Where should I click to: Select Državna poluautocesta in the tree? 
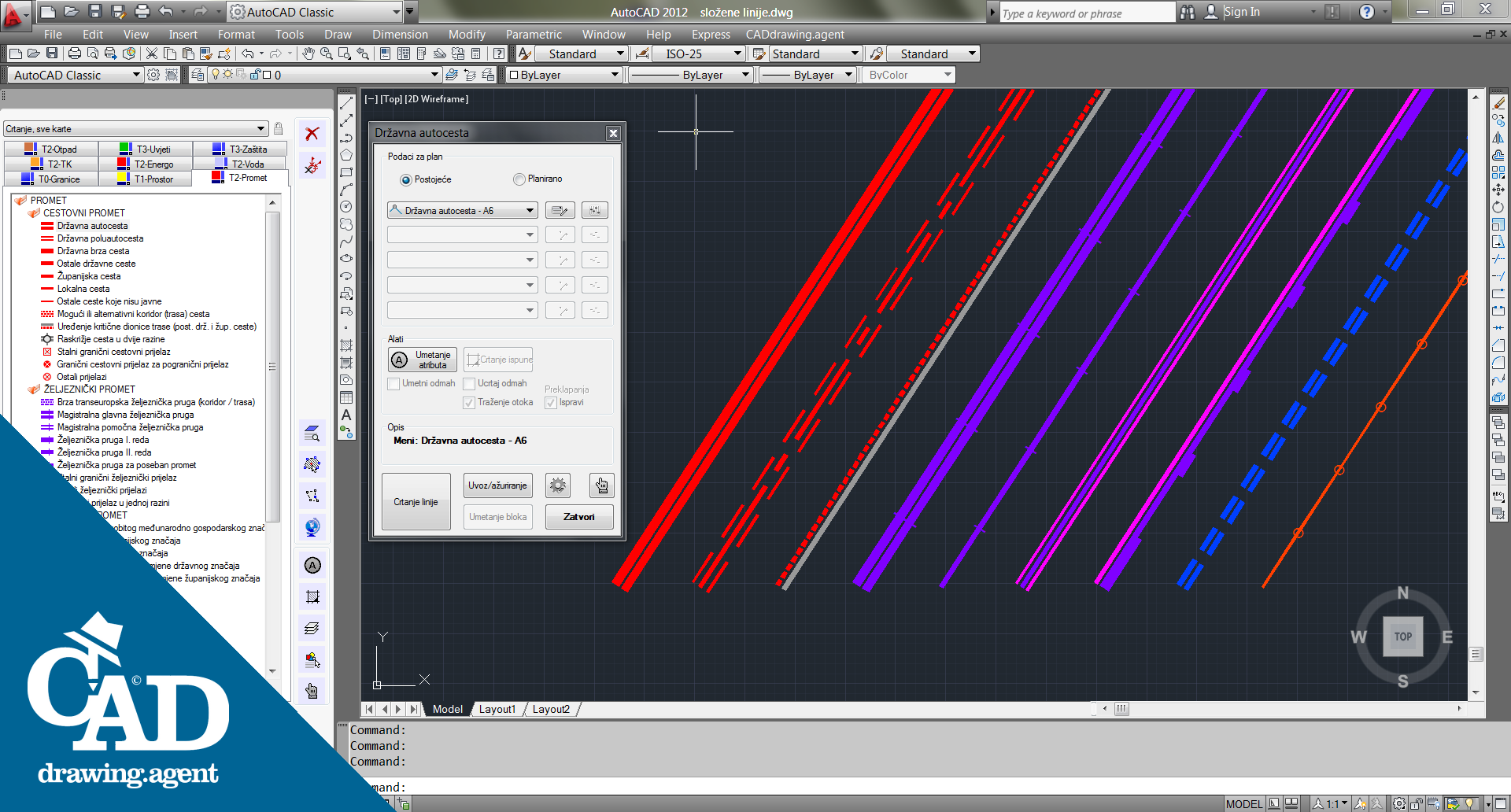(x=100, y=238)
